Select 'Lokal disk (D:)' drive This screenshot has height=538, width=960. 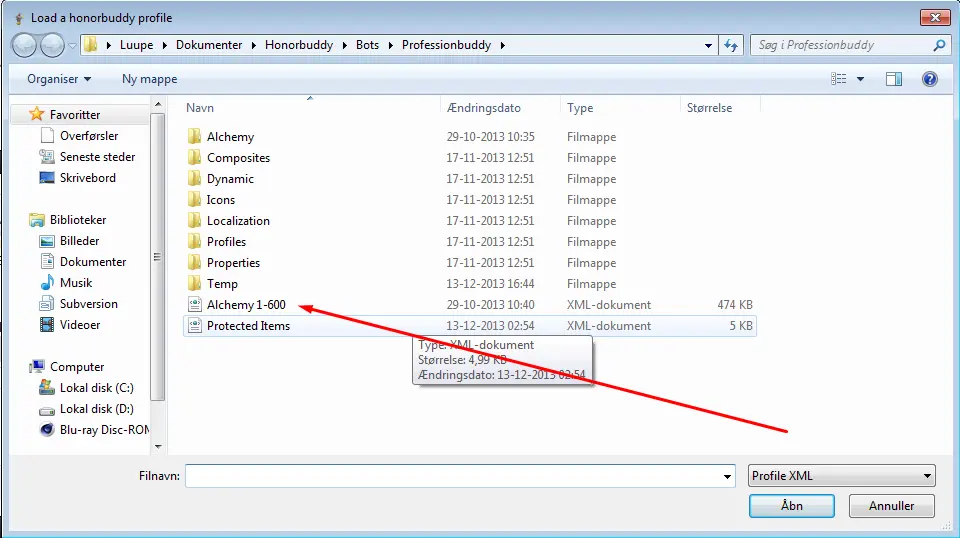96,408
